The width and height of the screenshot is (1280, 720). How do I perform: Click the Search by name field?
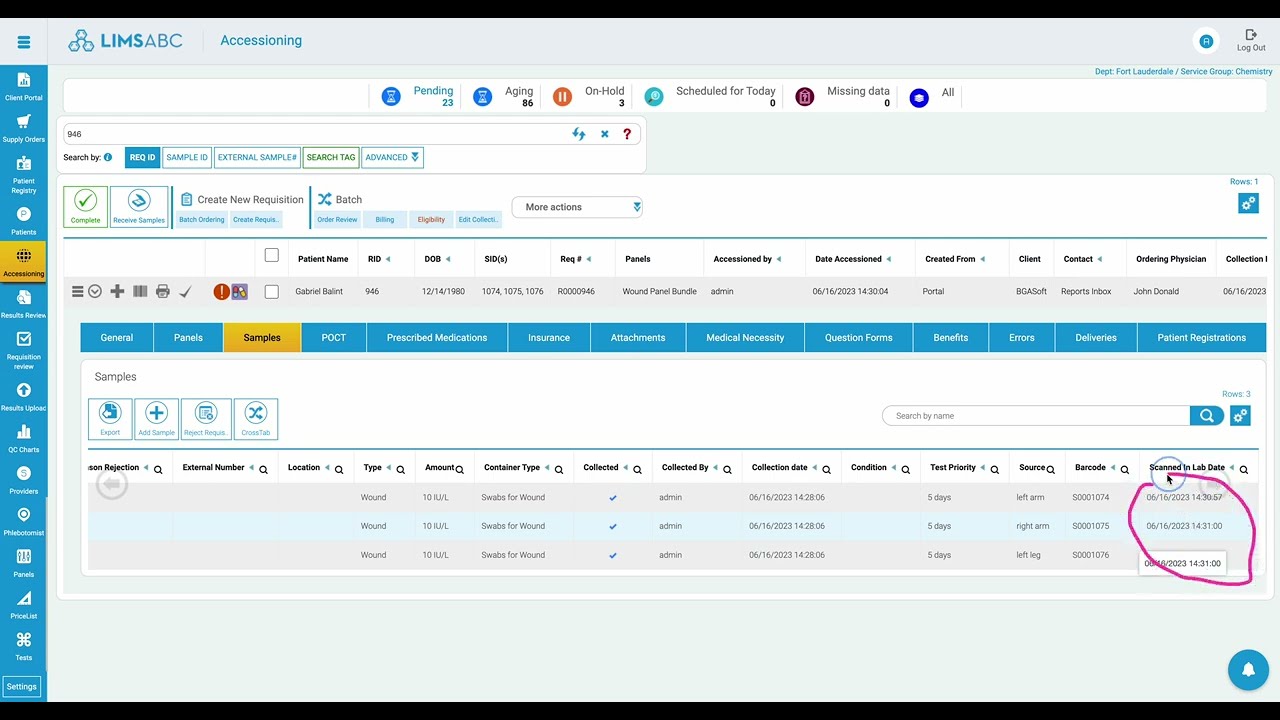pos(1036,416)
